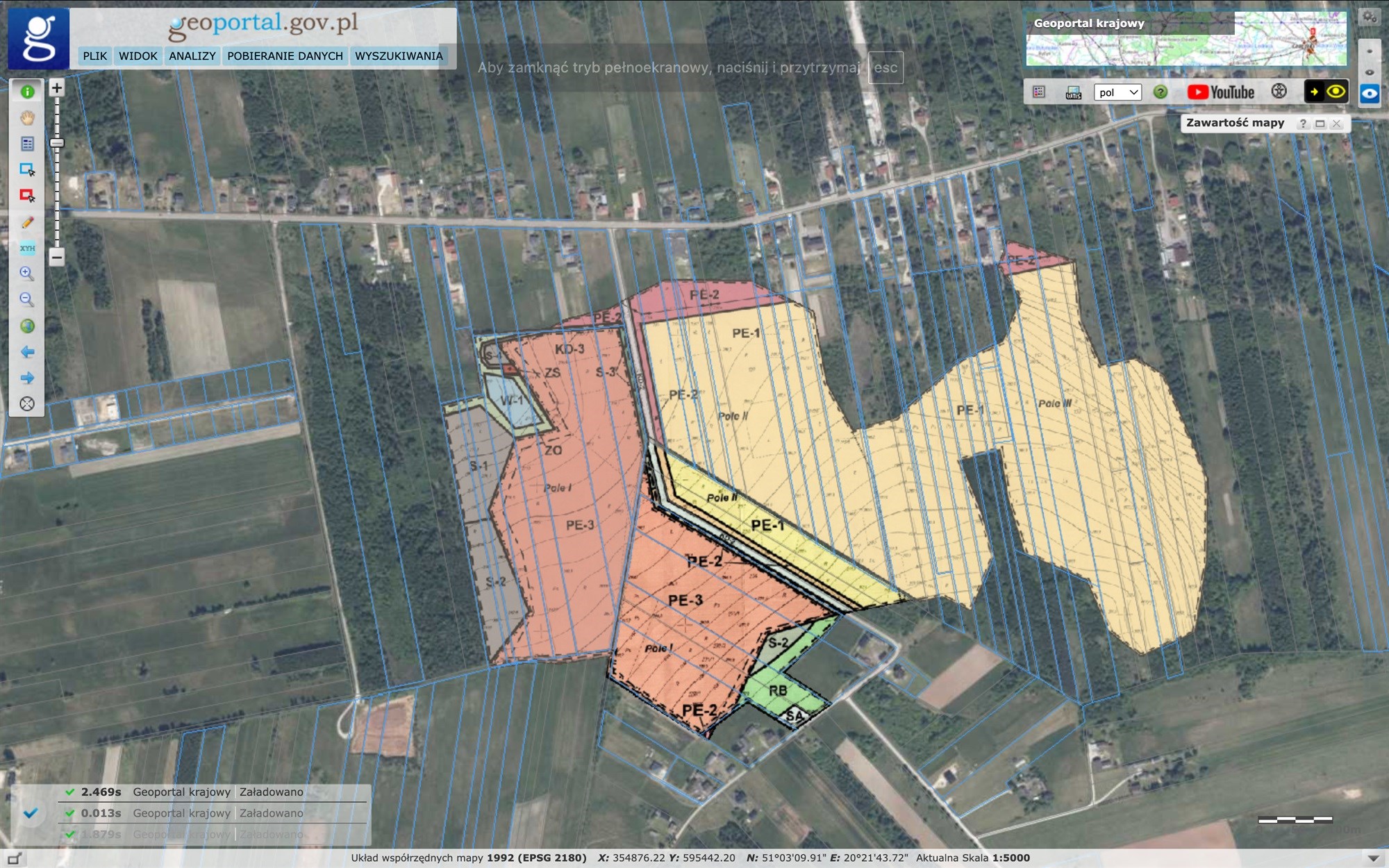Select the green info identify tool

point(27,92)
